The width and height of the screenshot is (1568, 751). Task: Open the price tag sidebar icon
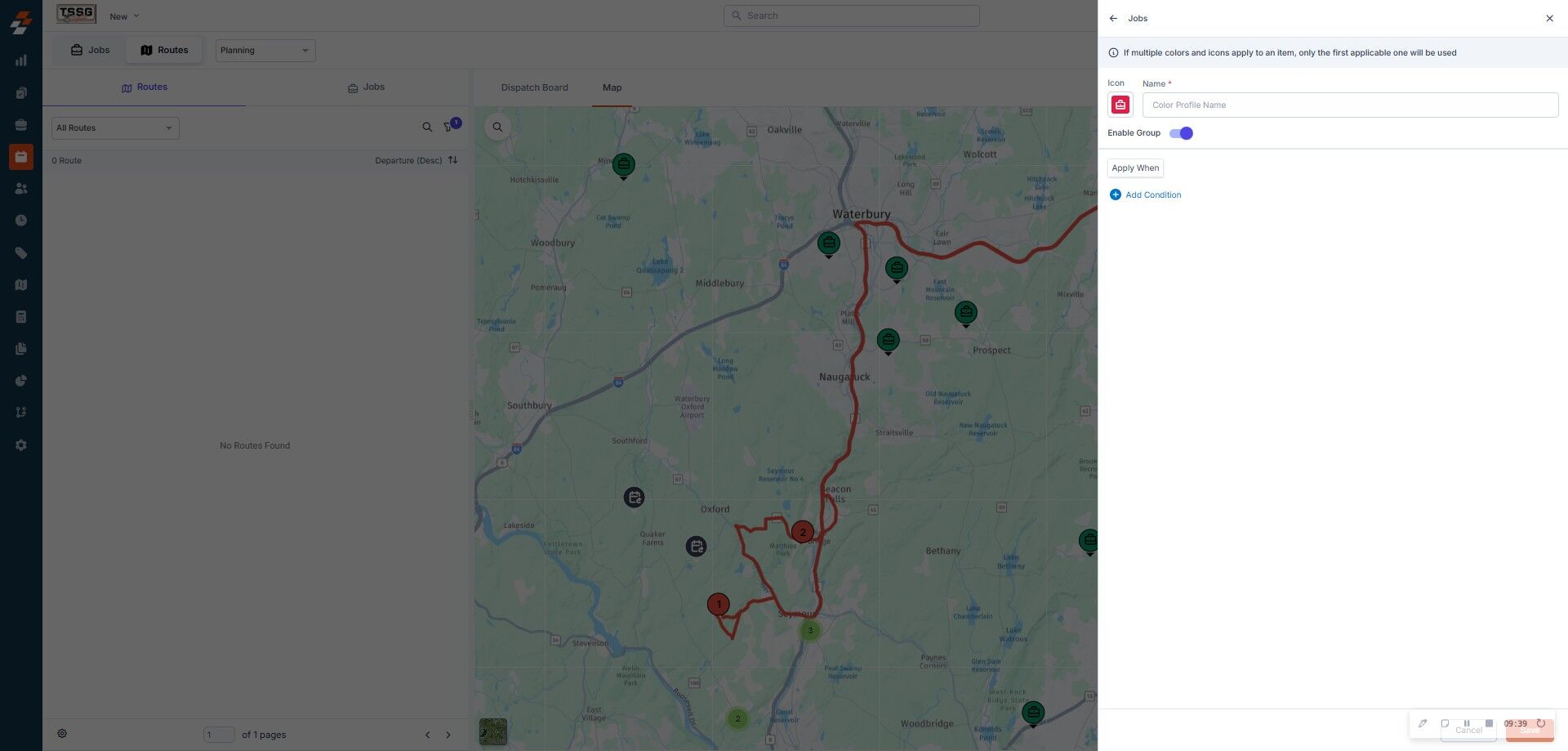[x=21, y=253]
